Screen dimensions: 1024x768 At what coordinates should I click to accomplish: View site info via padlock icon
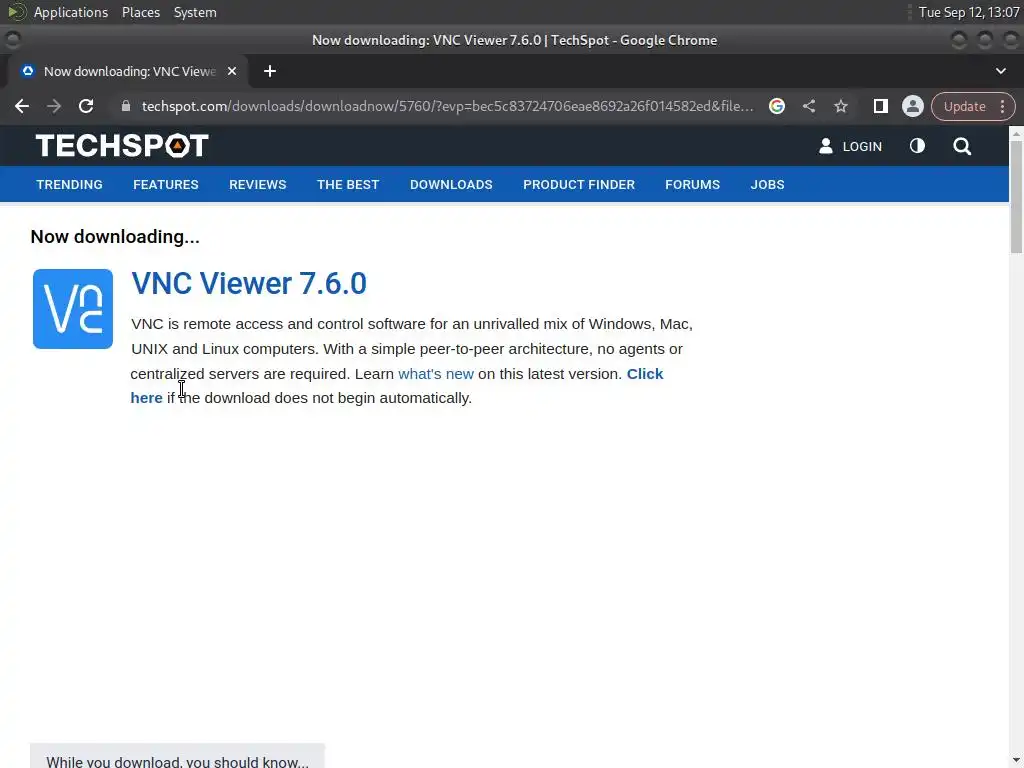[x=126, y=106]
